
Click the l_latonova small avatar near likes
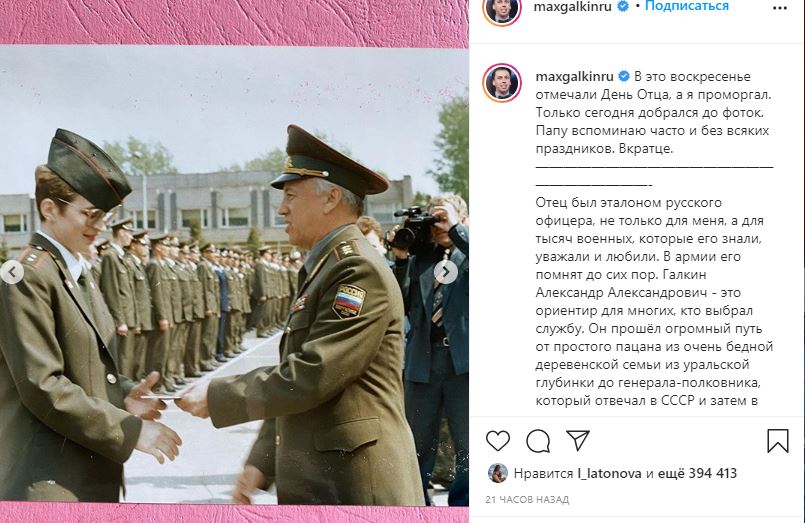pyautogui.click(x=497, y=473)
